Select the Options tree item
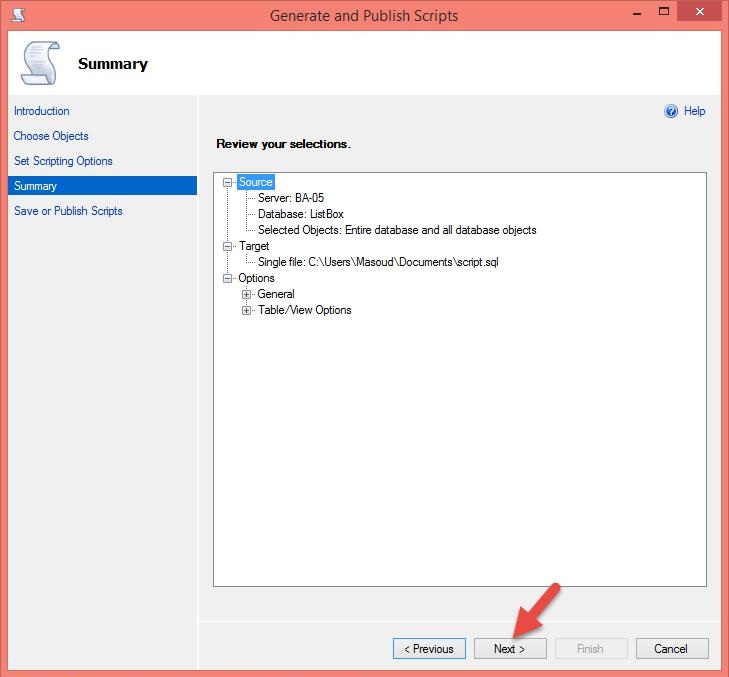Image resolution: width=729 pixels, height=677 pixels. [256, 278]
